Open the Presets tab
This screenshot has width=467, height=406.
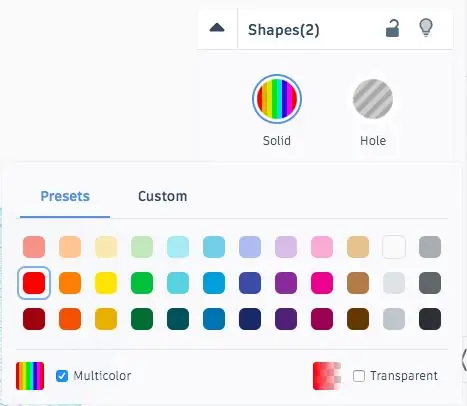point(65,196)
